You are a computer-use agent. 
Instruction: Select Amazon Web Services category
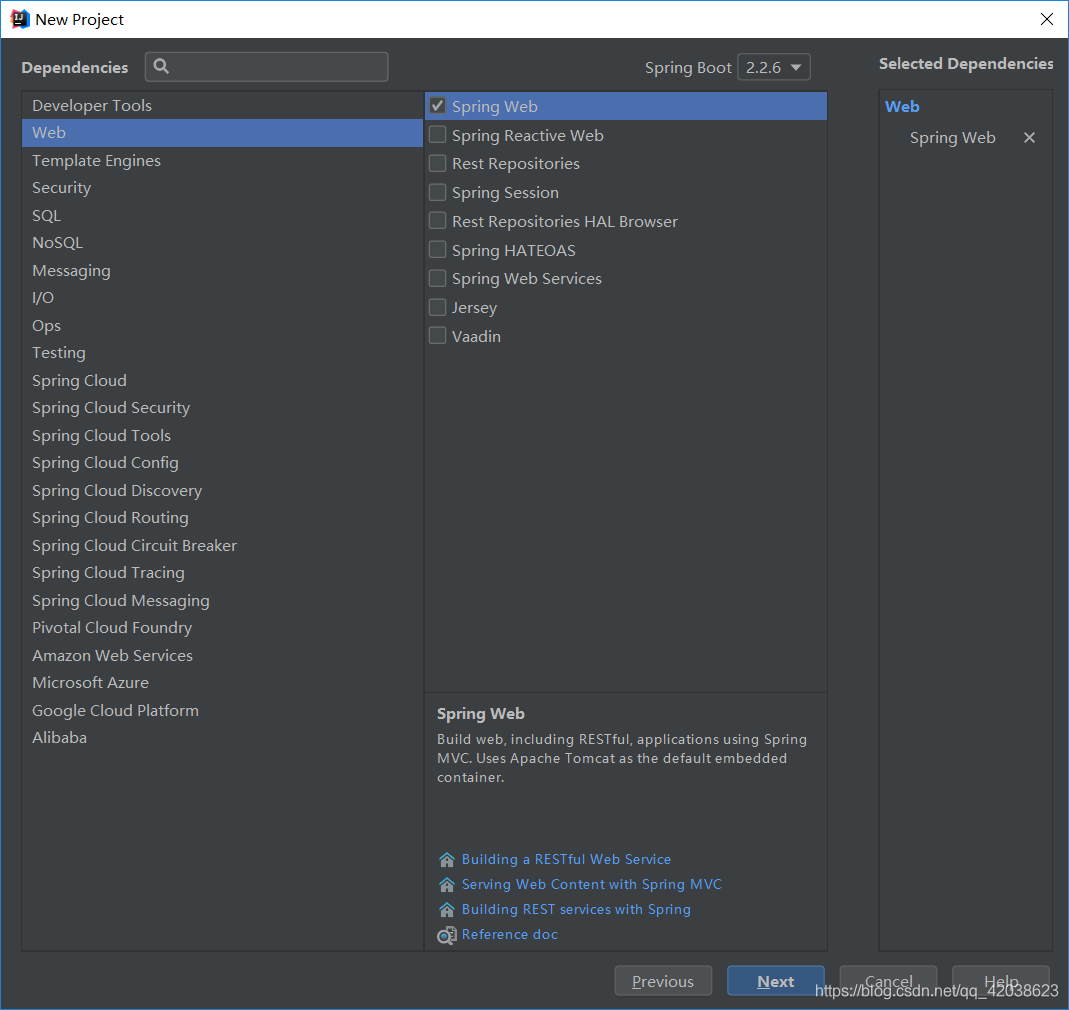click(222, 655)
